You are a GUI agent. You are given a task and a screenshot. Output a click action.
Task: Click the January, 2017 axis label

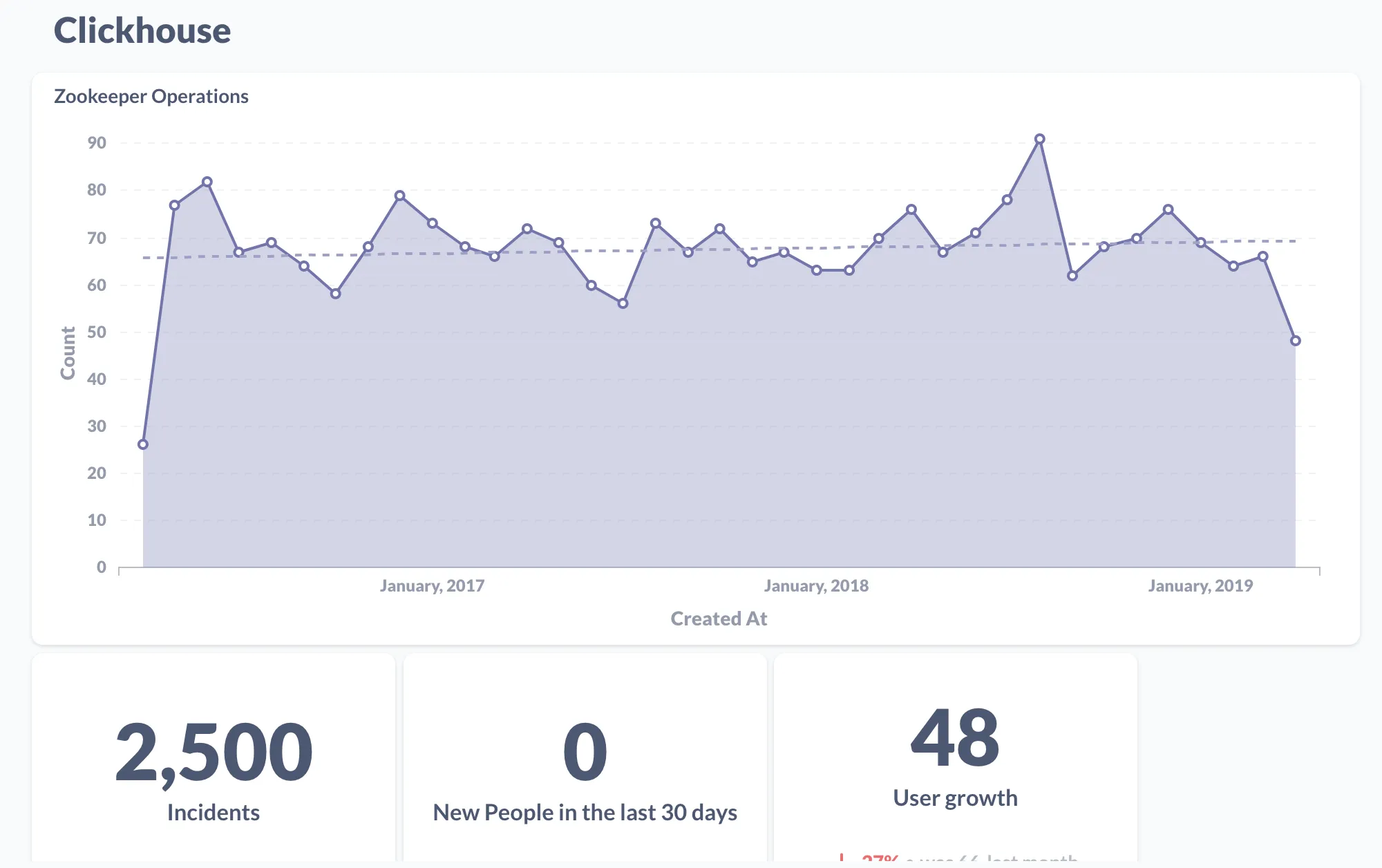(x=432, y=586)
